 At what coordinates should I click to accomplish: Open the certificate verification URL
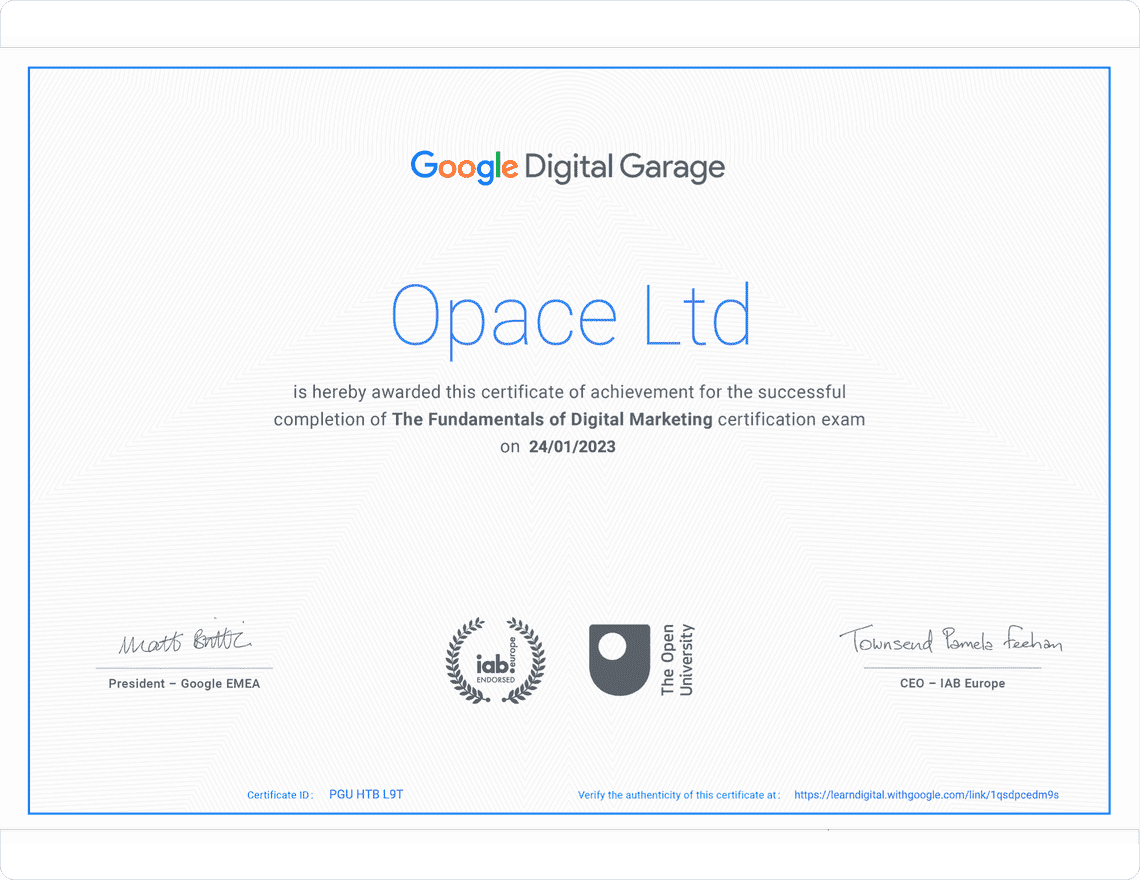pos(925,794)
